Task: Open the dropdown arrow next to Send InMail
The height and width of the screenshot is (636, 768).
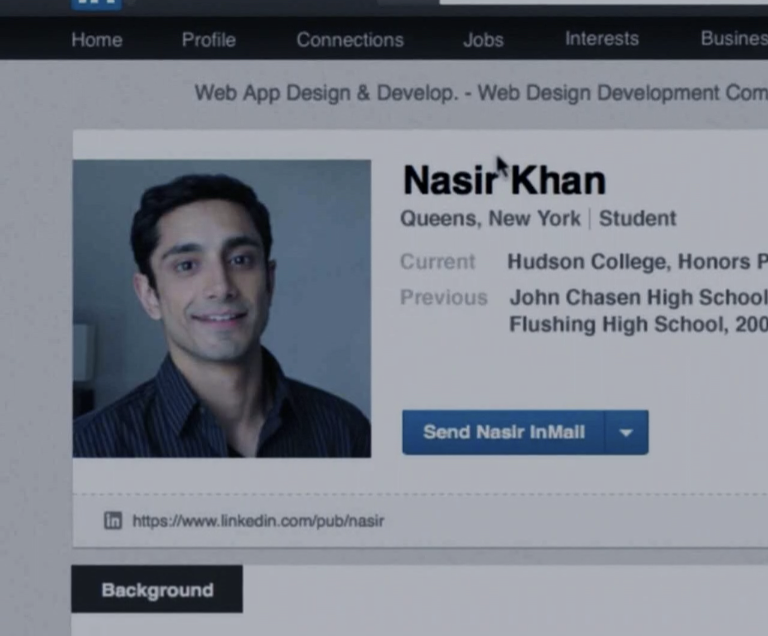Action: (627, 433)
